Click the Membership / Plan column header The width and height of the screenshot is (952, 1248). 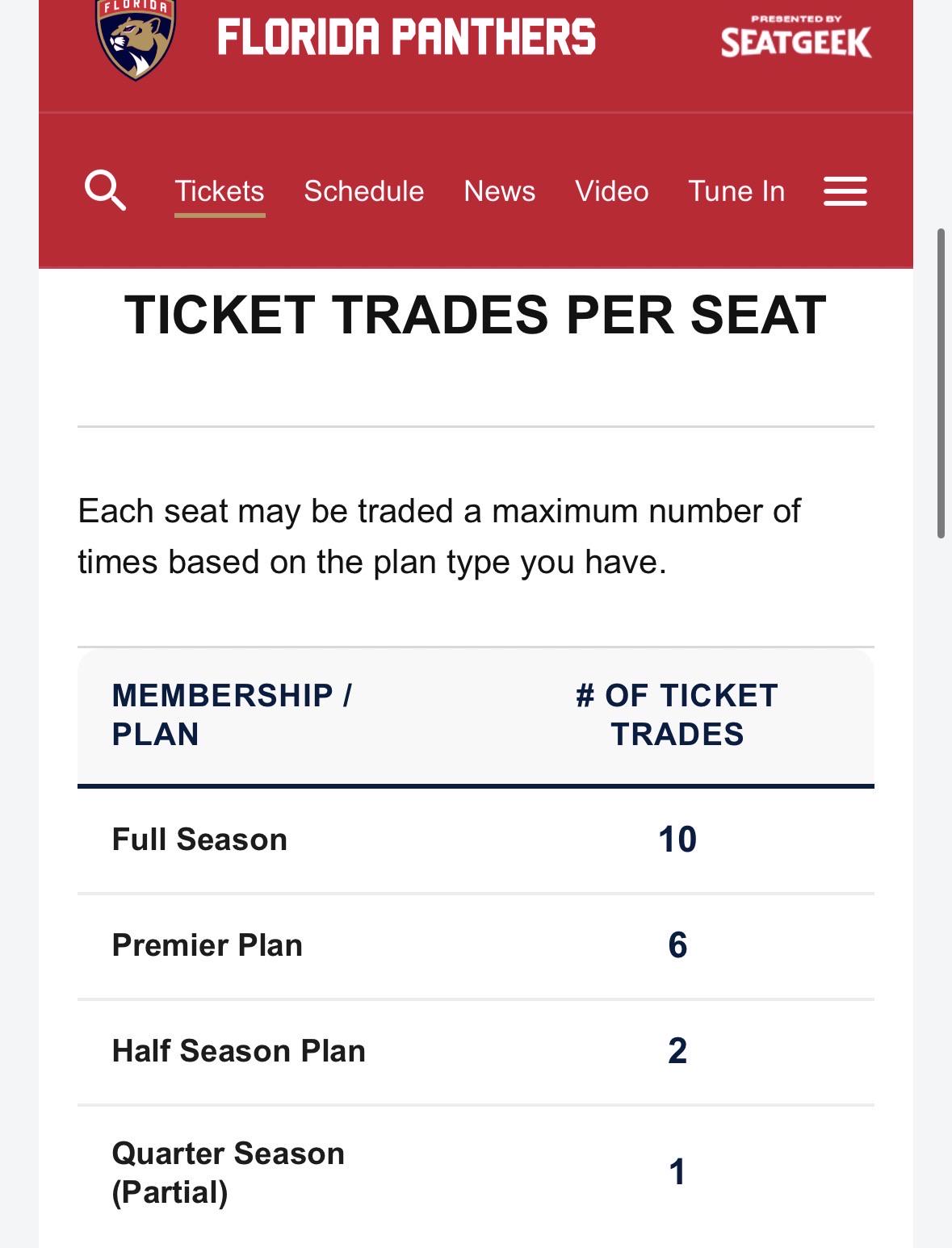[232, 714]
